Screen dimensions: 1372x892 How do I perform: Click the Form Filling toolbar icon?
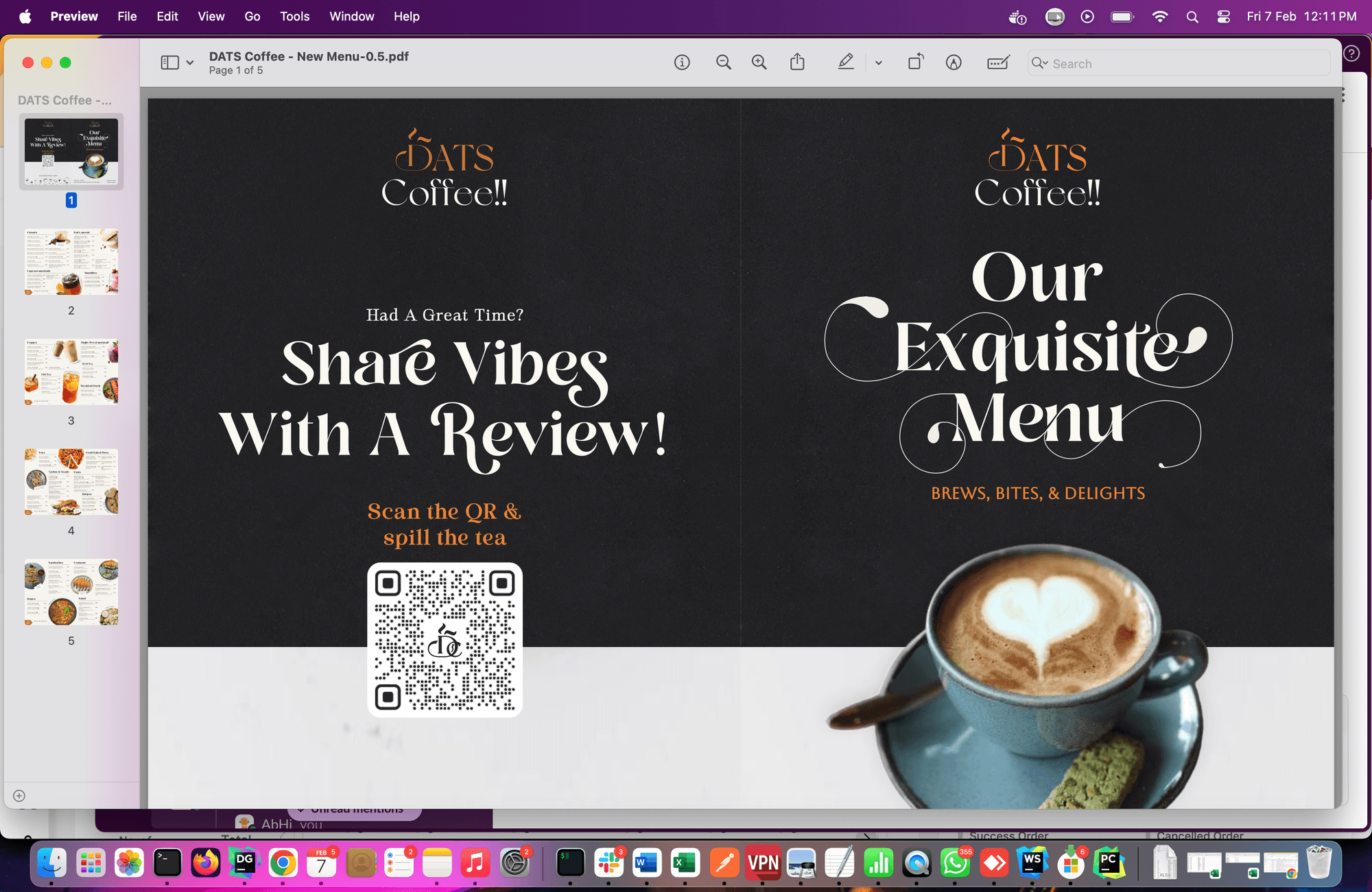pos(998,63)
